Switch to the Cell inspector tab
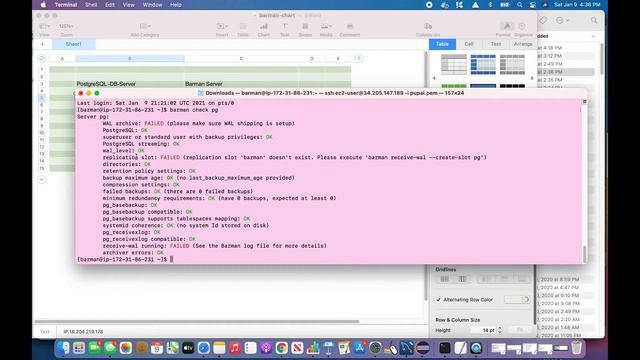This screenshot has width=640, height=360. (469, 44)
